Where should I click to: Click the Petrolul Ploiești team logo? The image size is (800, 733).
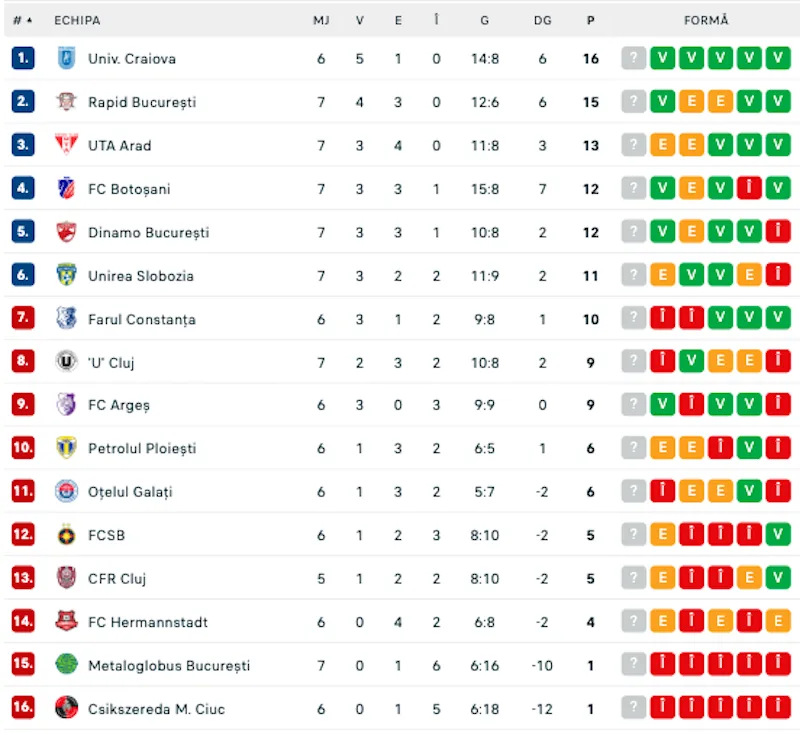[66, 449]
